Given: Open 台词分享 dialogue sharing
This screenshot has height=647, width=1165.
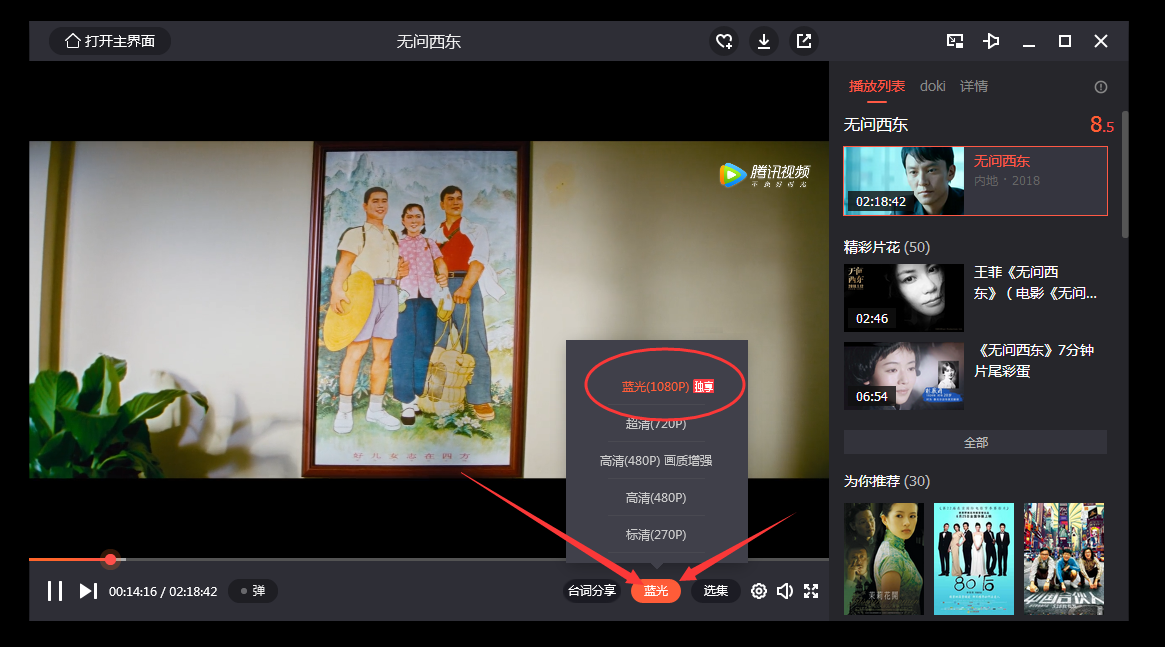Looking at the screenshot, I should [591, 591].
